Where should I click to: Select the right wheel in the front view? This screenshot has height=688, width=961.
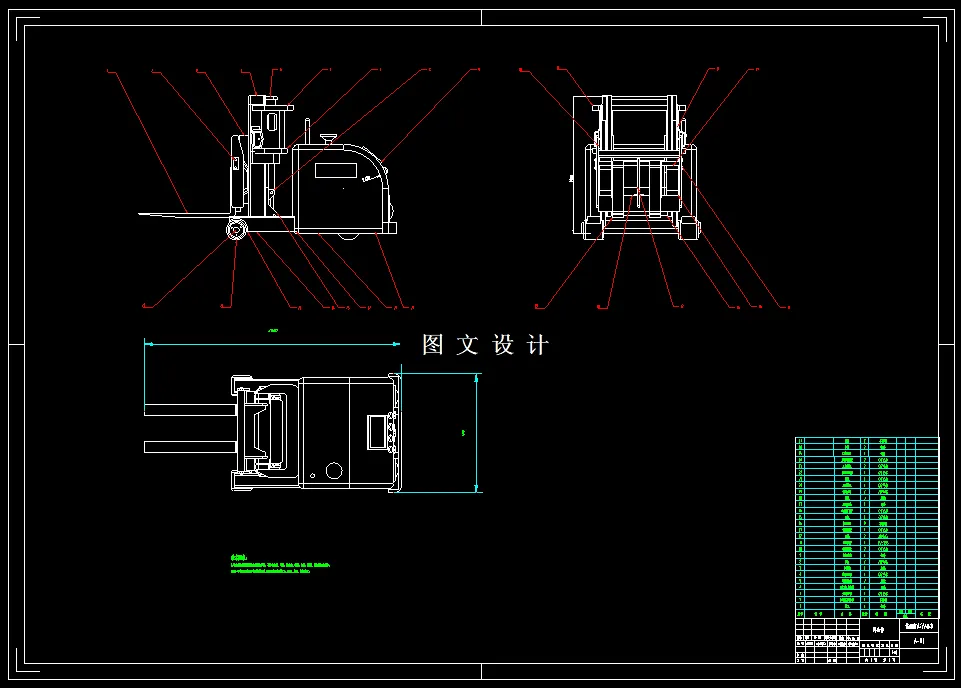click(689, 230)
